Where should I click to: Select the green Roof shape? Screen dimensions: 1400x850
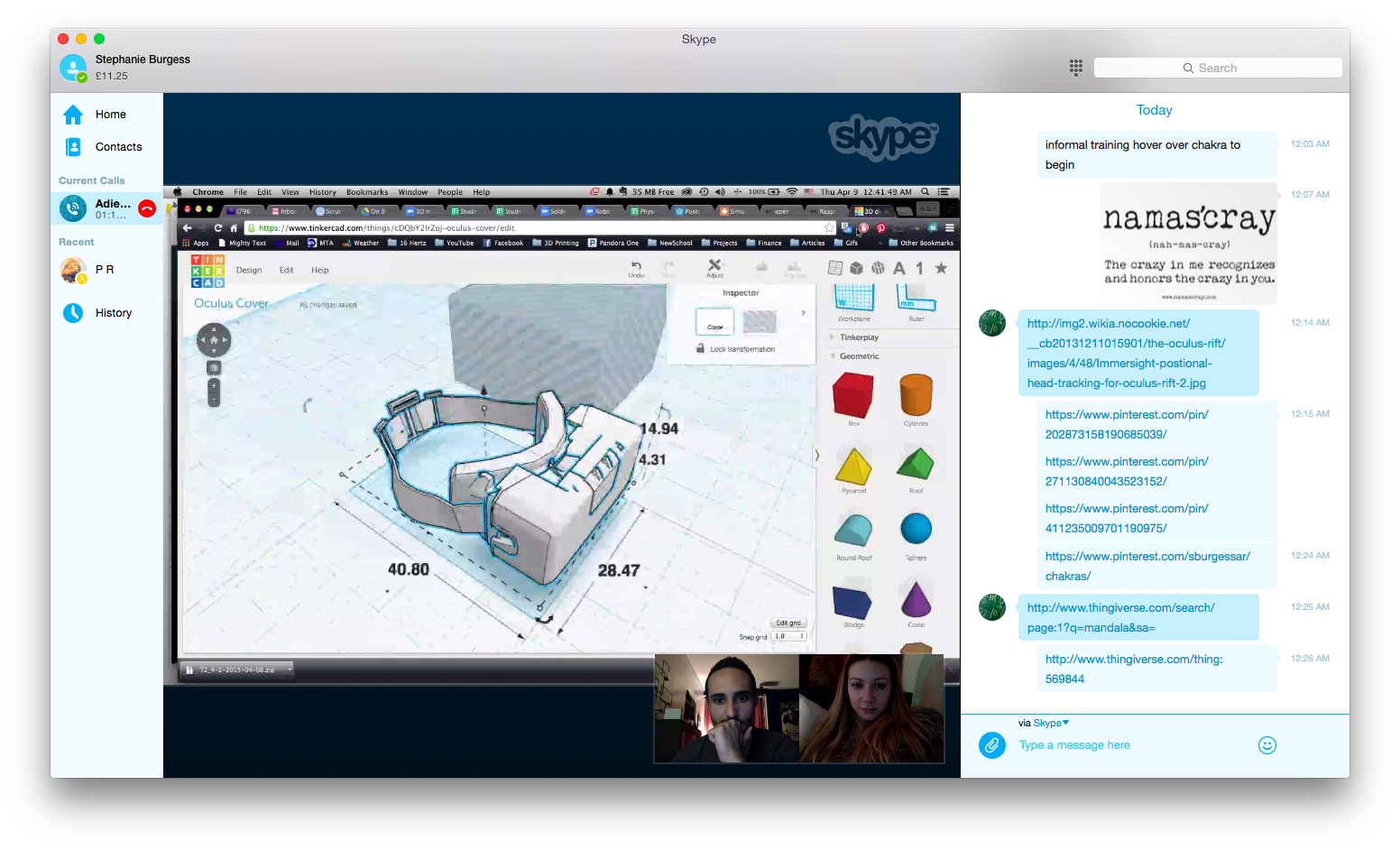coord(916,466)
